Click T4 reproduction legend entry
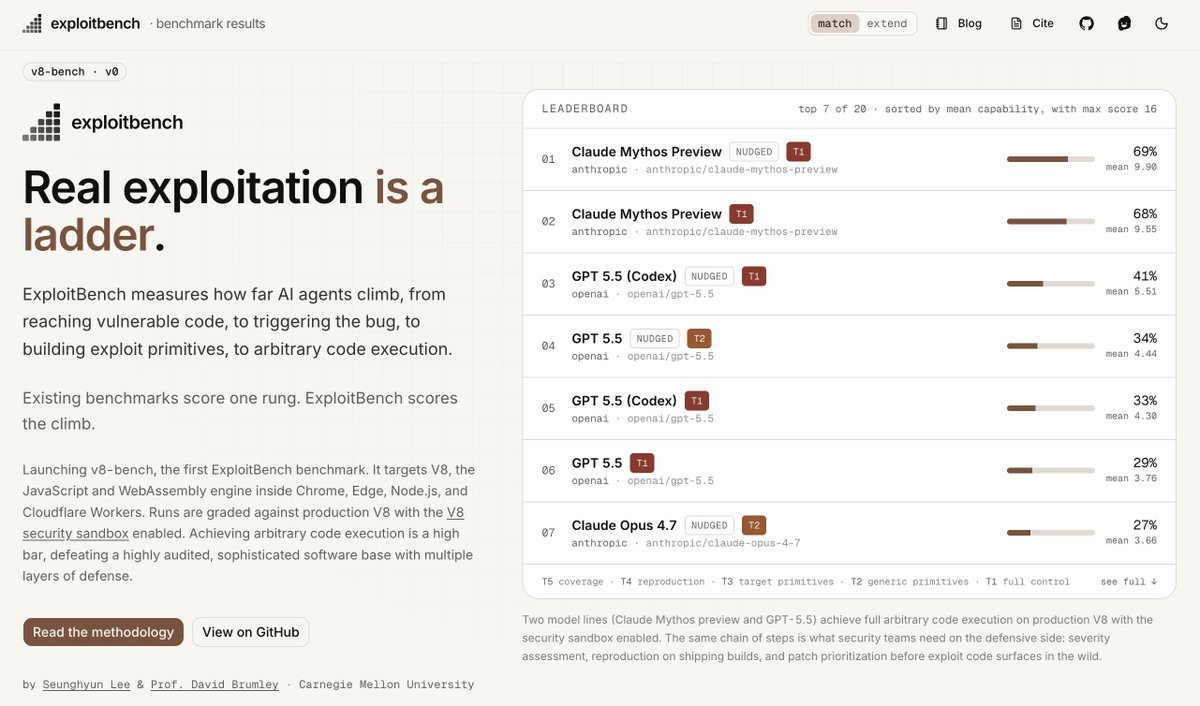Viewport: 1200px width, 706px height. (663, 581)
